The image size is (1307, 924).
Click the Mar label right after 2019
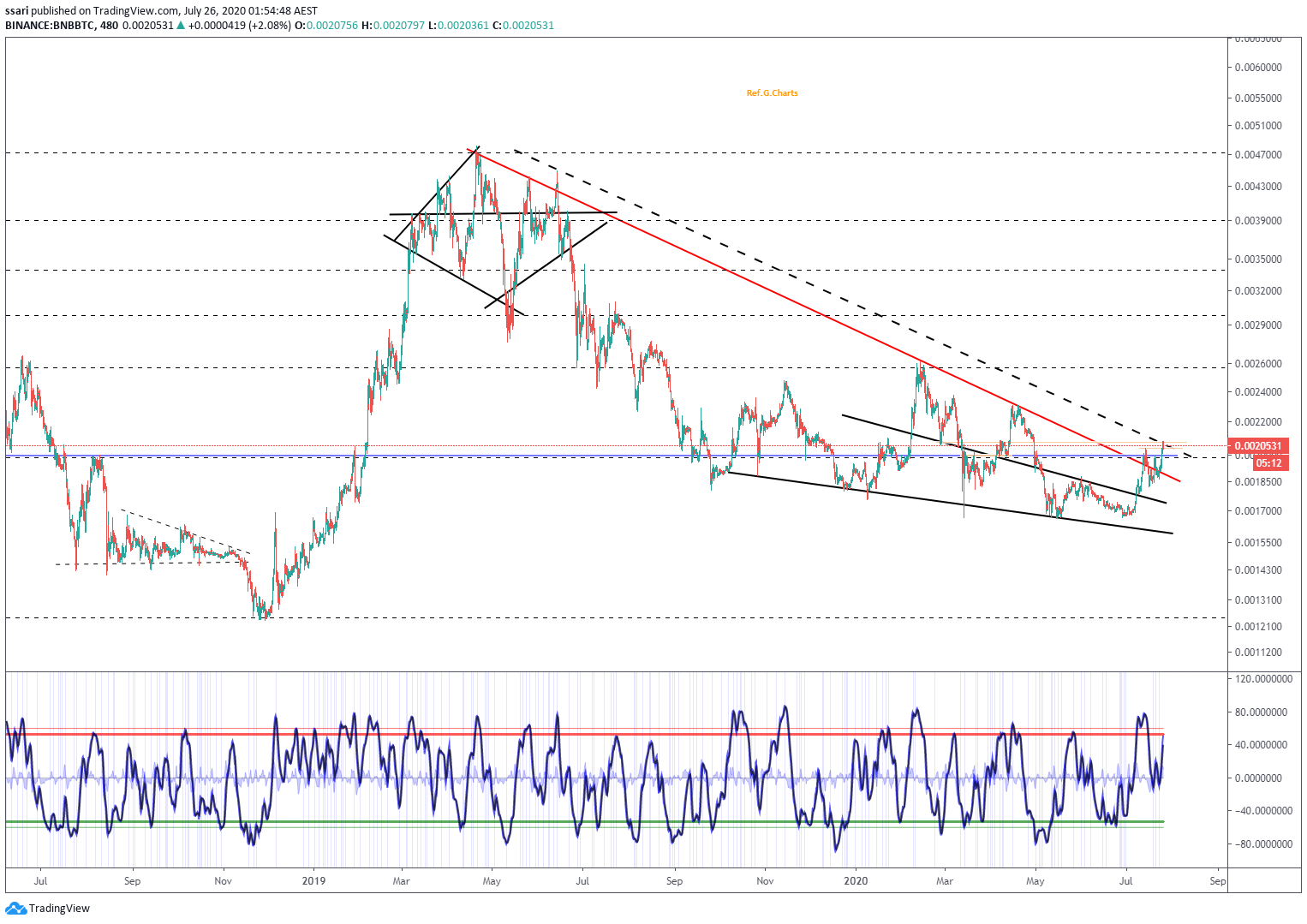(401, 881)
